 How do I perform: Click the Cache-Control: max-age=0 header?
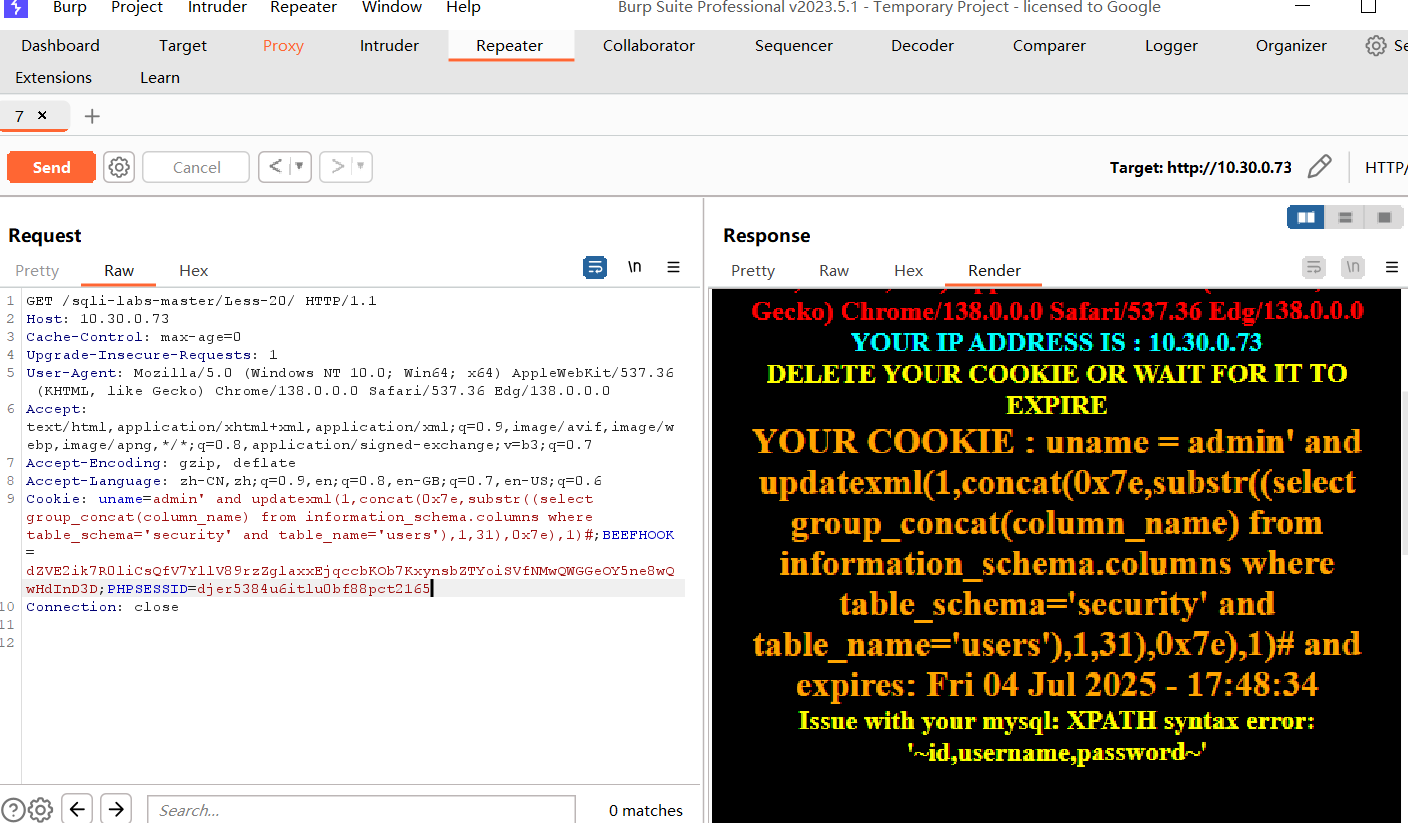133,337
